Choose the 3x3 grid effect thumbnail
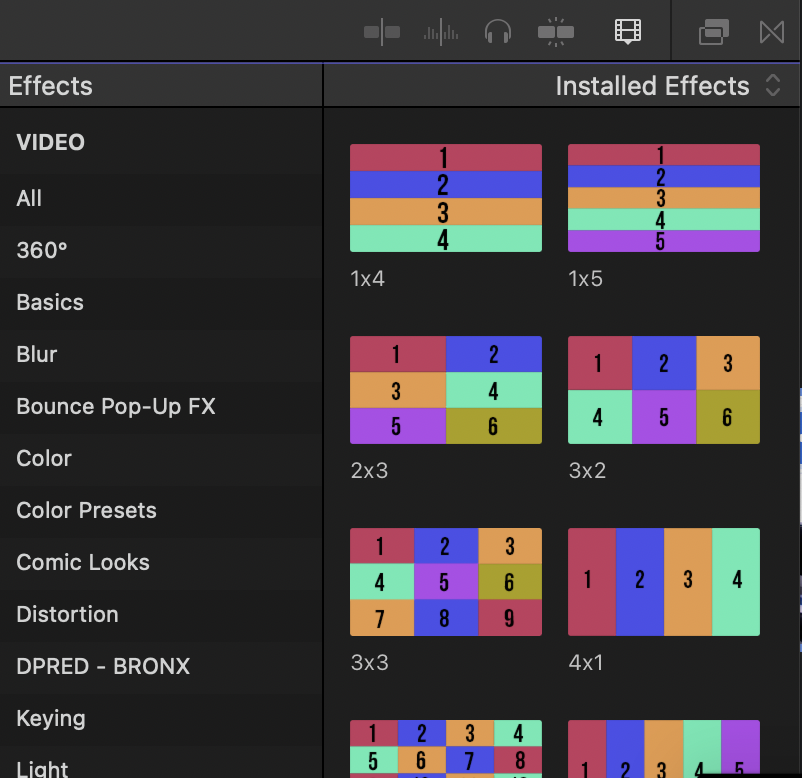802x778 pixels. click(445, 582)
